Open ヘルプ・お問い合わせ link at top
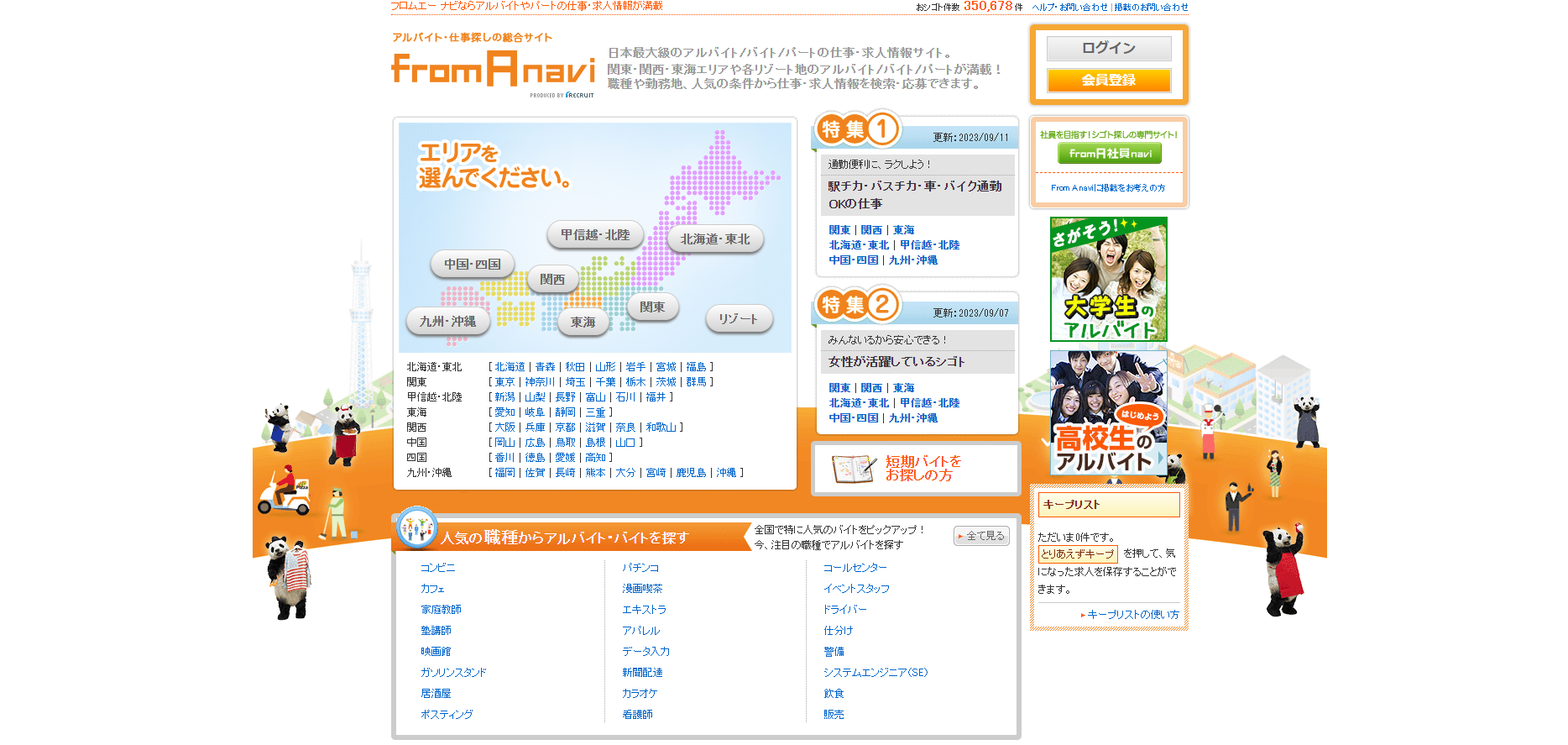1568x745 pixels. 1069,7
